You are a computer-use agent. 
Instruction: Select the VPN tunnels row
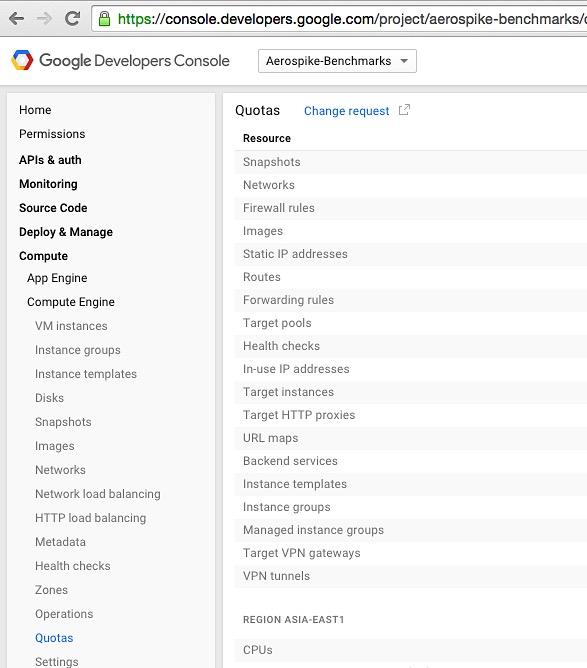tap(411, 576)
